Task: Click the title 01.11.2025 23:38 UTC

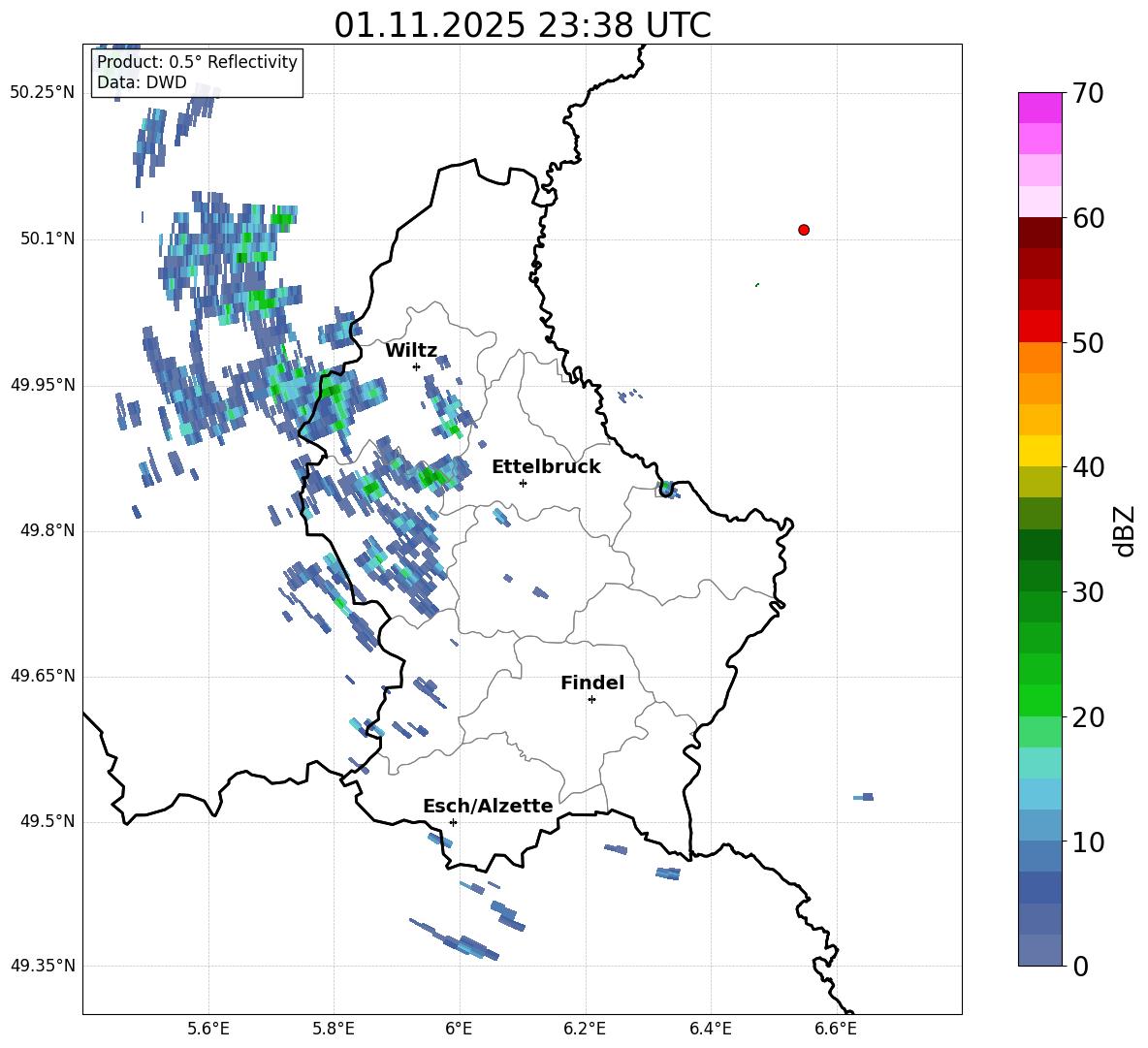Action: point(523,25)
